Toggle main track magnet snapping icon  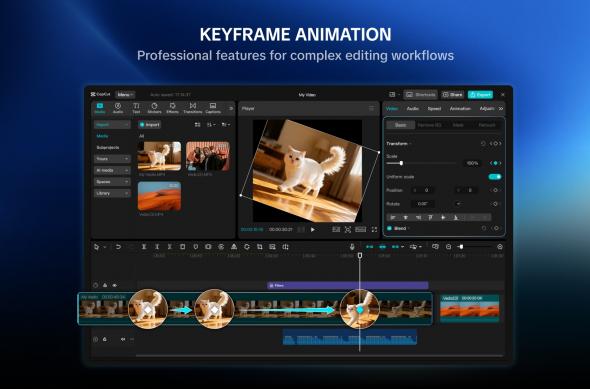370,247
